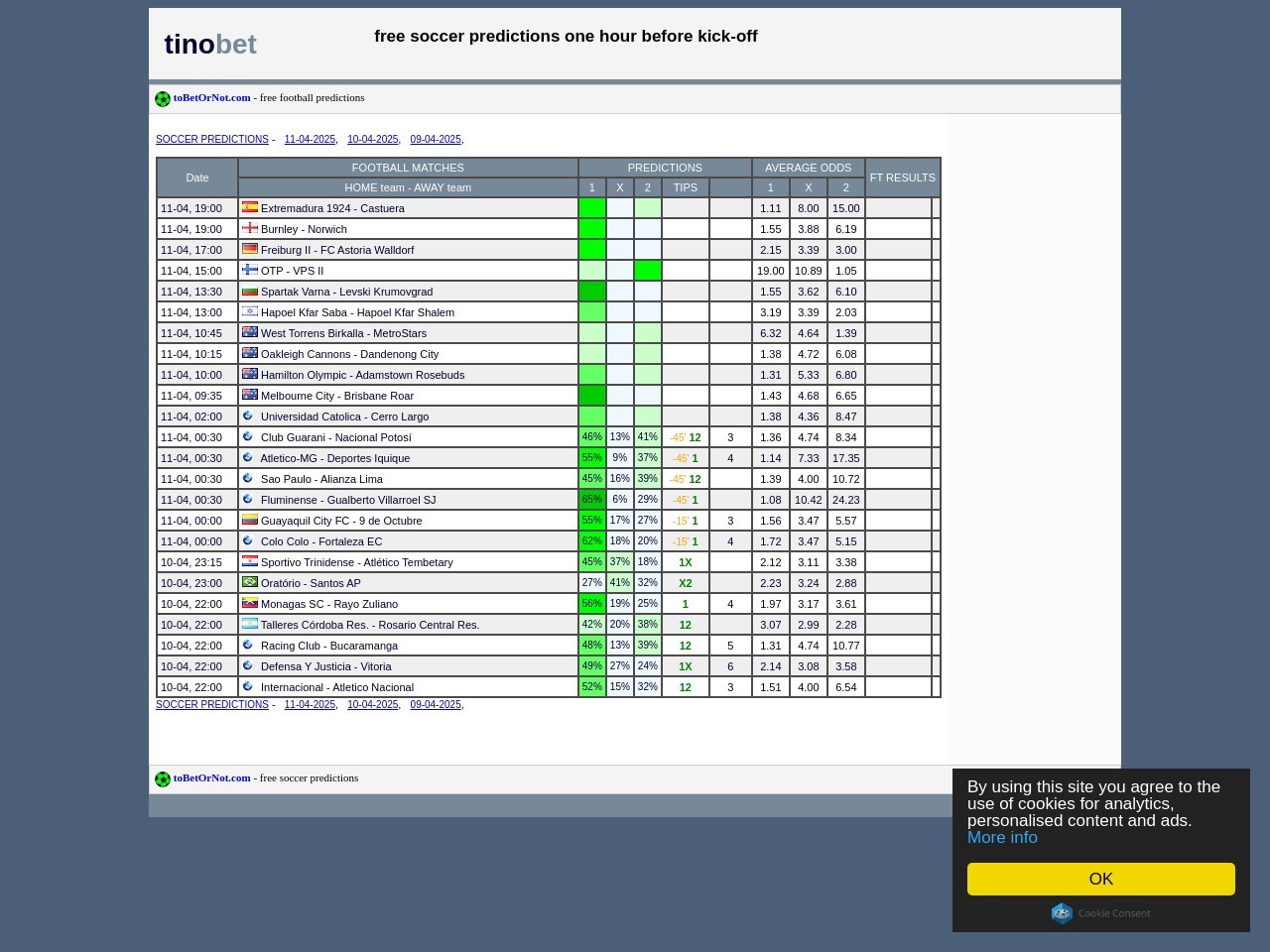Click the Australia flag next to Hamilton Olympic match
The width and height of the screenshot is (1270, 952).
pyautogui.click(x=250, y=374)
